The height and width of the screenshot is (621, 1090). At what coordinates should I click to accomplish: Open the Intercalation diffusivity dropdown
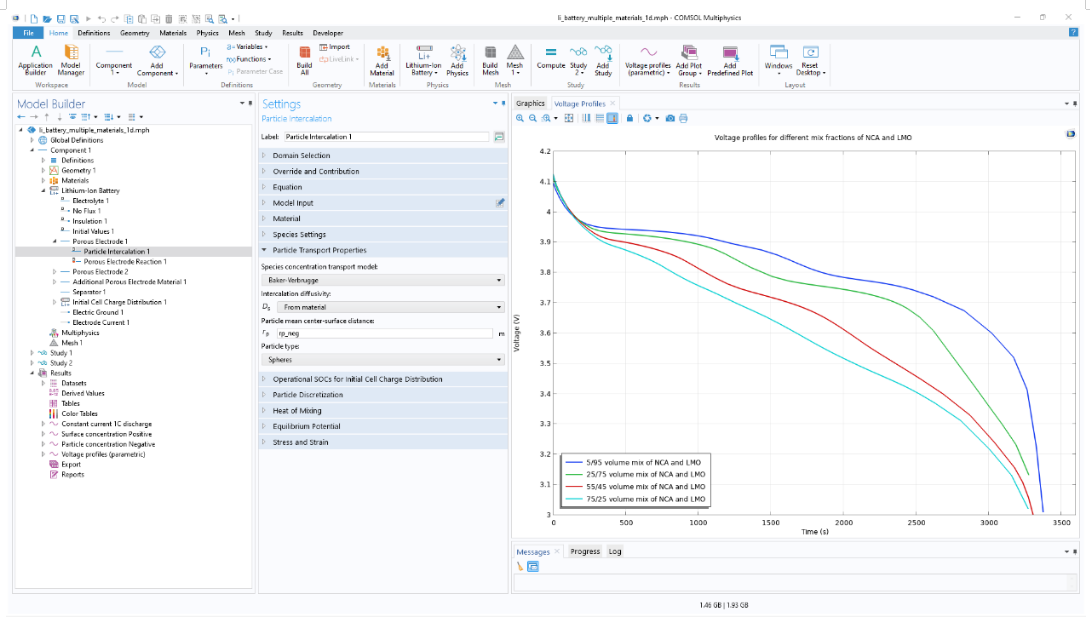coord(391,307)
